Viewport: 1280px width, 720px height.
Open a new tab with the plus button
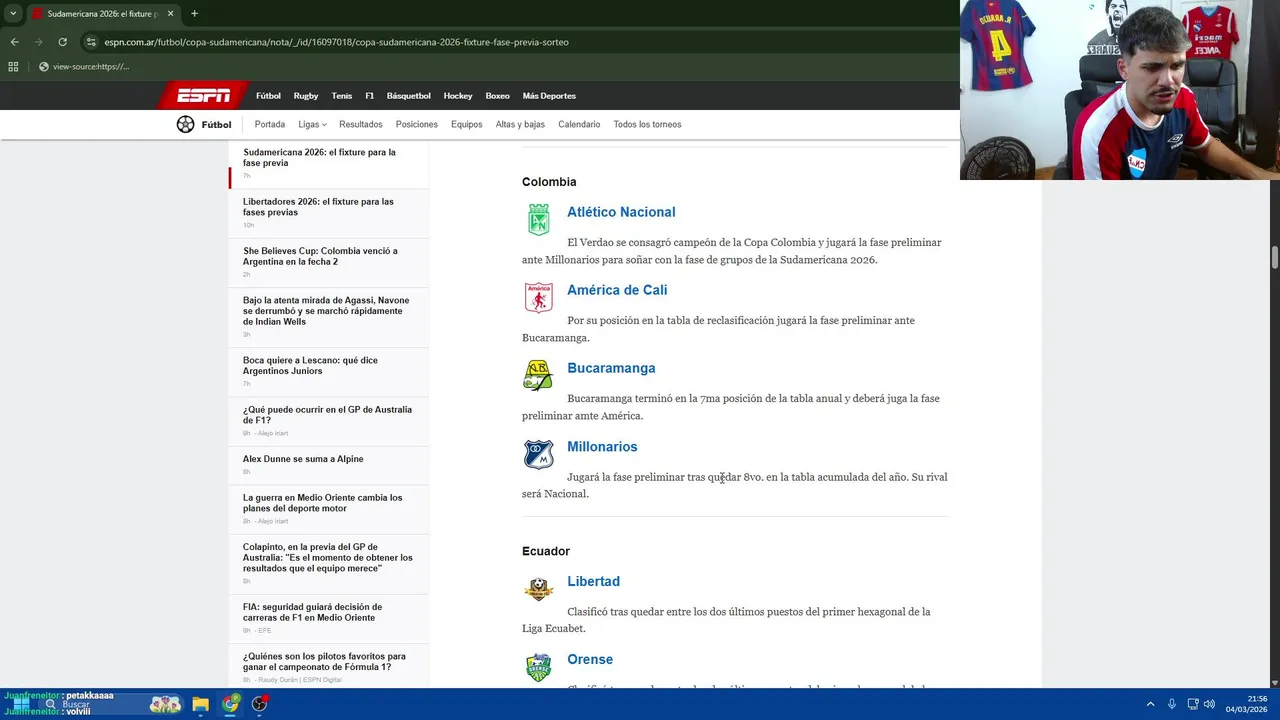194,14
